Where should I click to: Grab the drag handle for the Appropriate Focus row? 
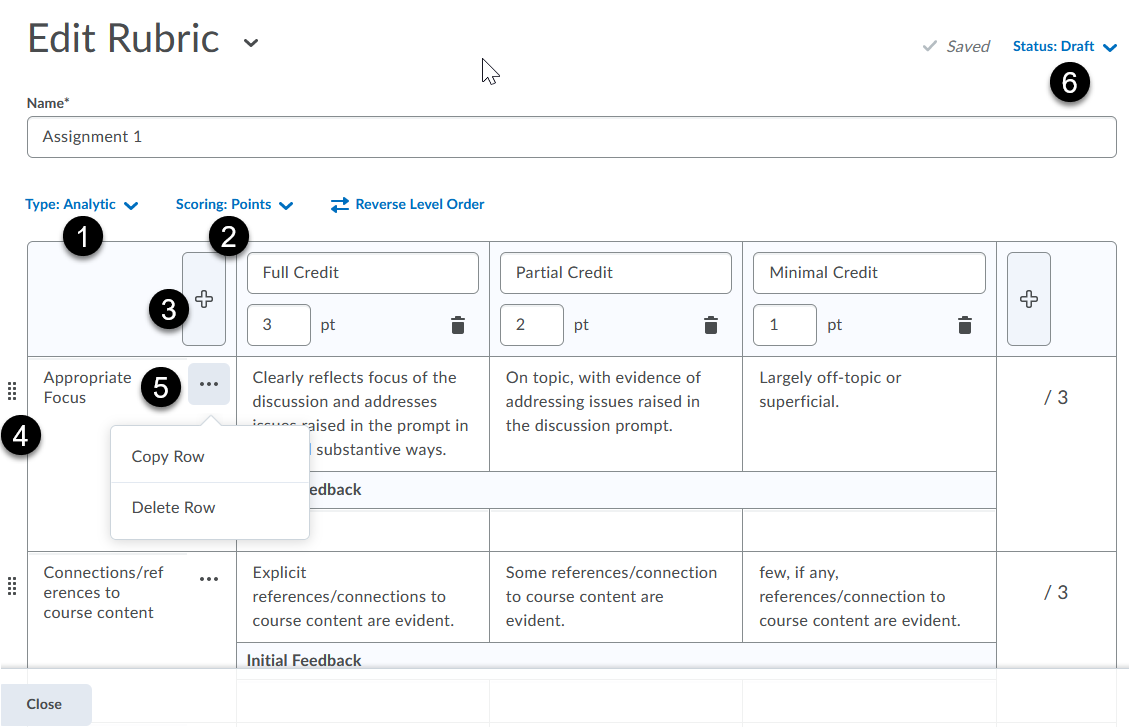coord(12,390)
